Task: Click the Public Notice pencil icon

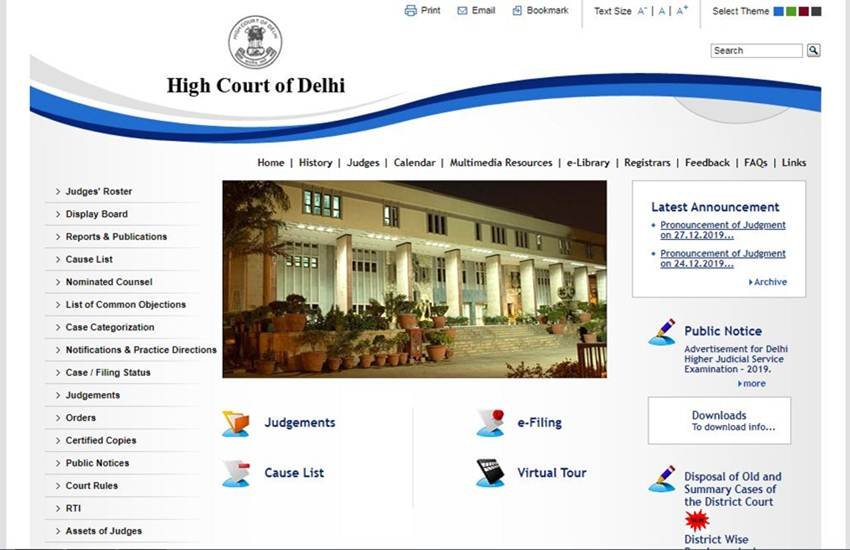Action: [x=662, y=332]
